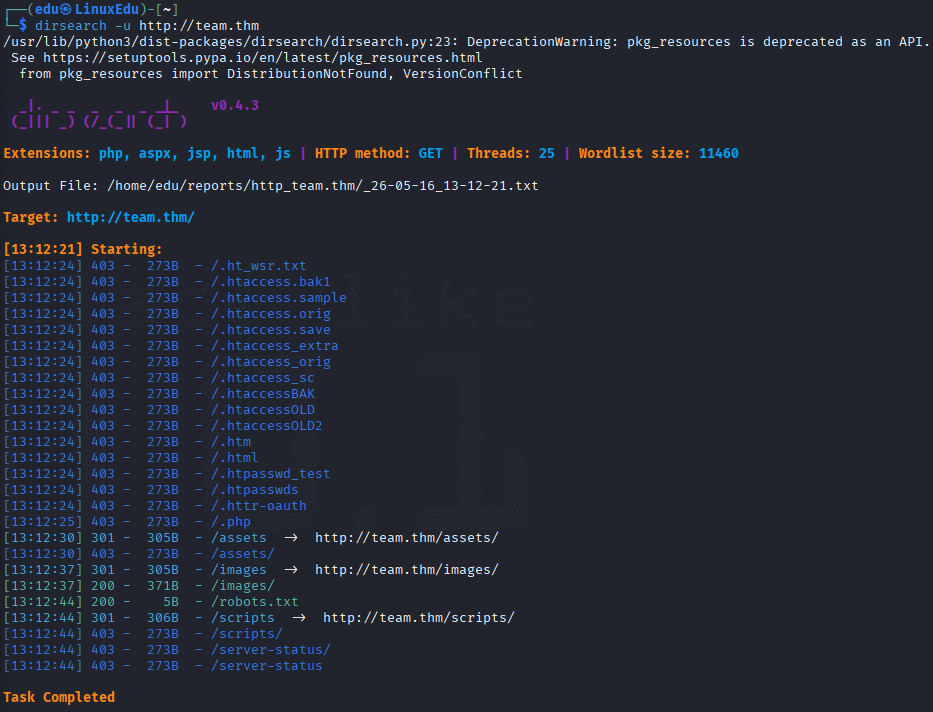Click the 'Threads: 25' value
933x712 pixels.
point(511,153)
